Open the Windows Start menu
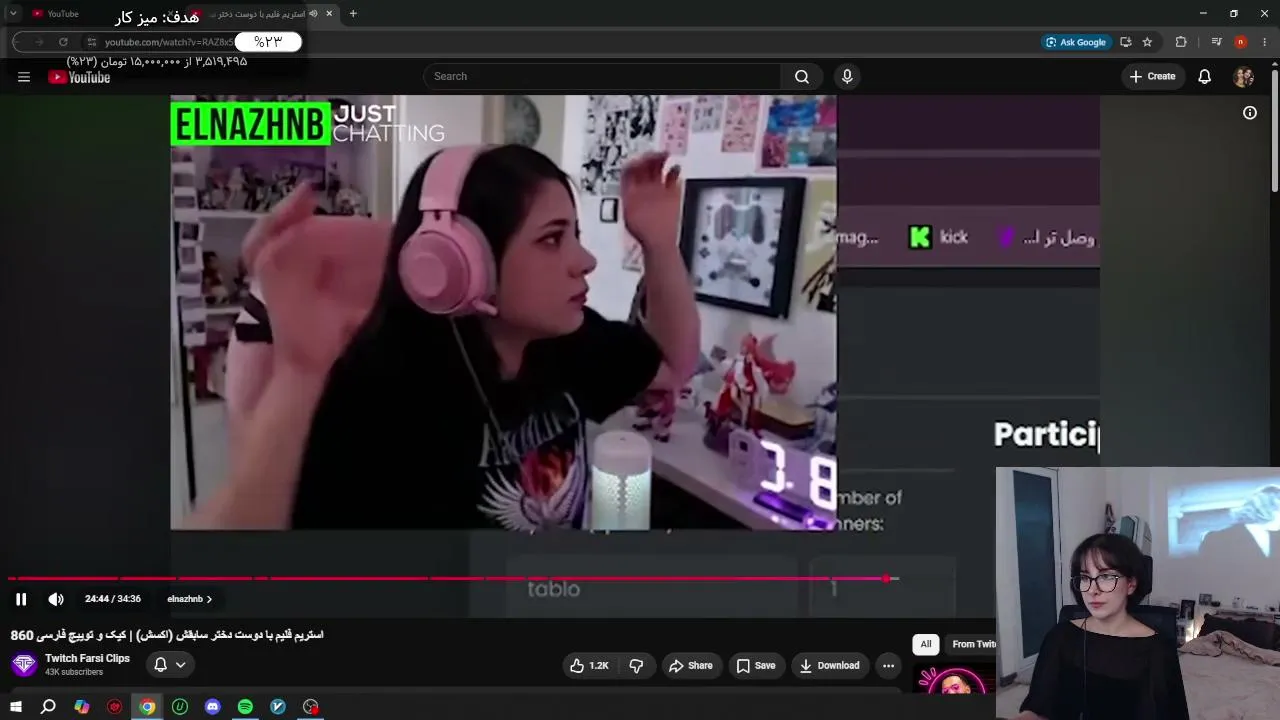 [x=16, y=707]
